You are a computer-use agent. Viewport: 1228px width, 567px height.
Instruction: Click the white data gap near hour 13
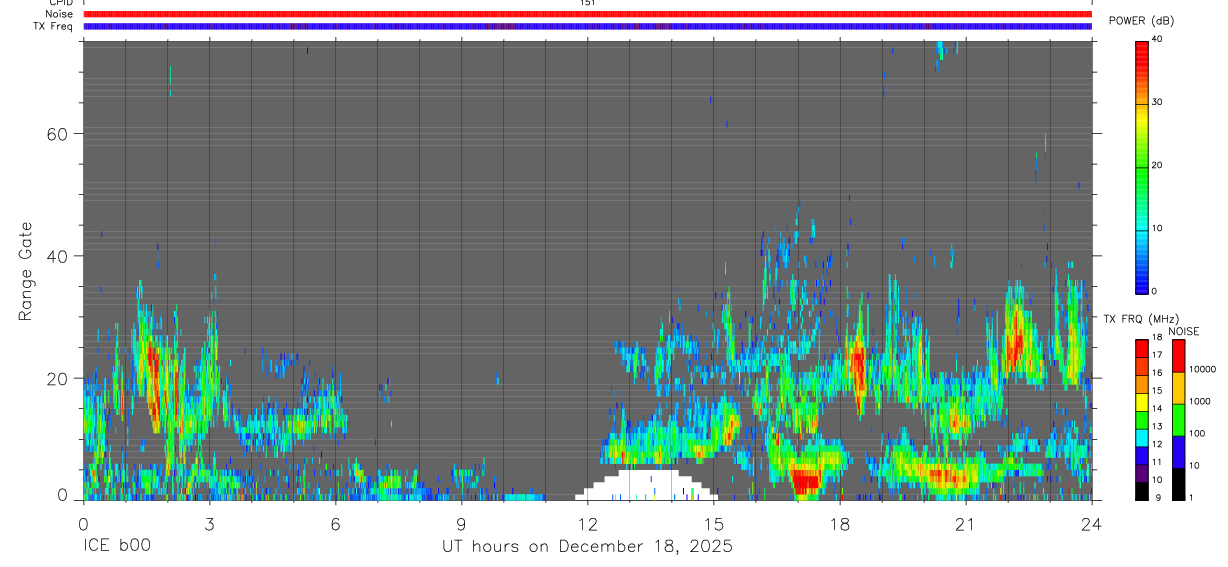coord(647,484)
